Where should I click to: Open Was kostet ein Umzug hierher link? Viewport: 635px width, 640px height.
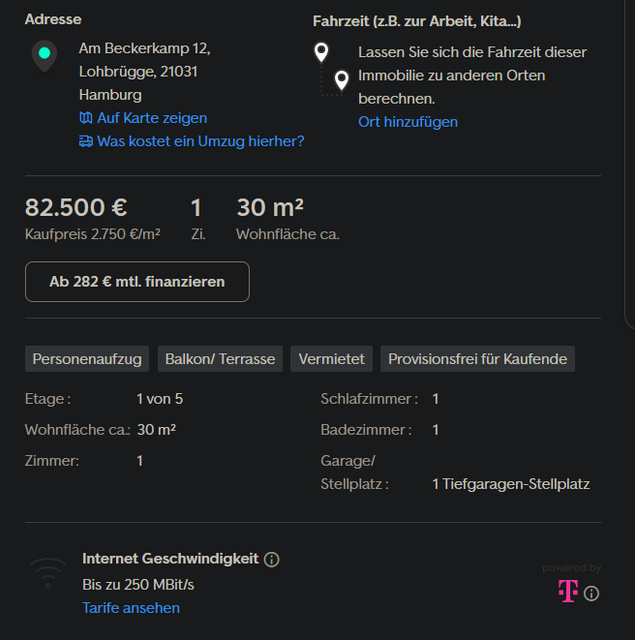[201, 141]
